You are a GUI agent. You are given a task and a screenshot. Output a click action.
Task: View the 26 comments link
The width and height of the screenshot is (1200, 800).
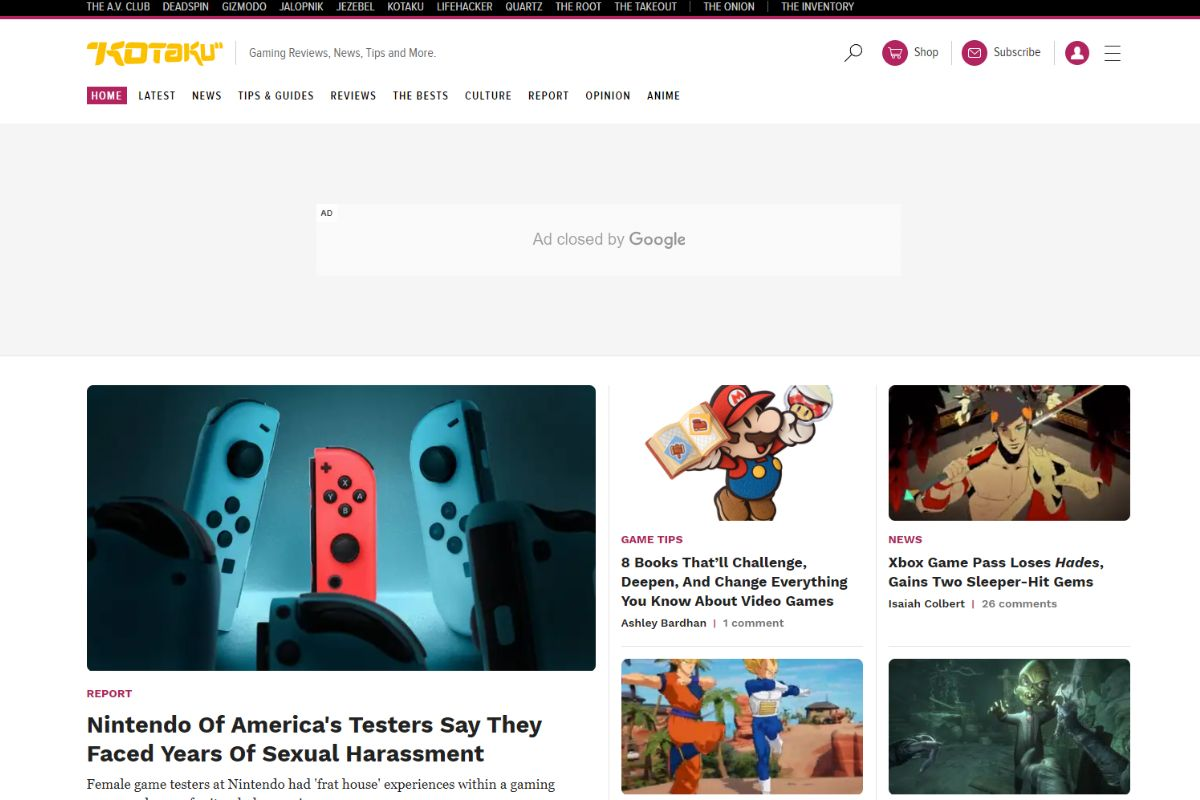(1019, 604)
